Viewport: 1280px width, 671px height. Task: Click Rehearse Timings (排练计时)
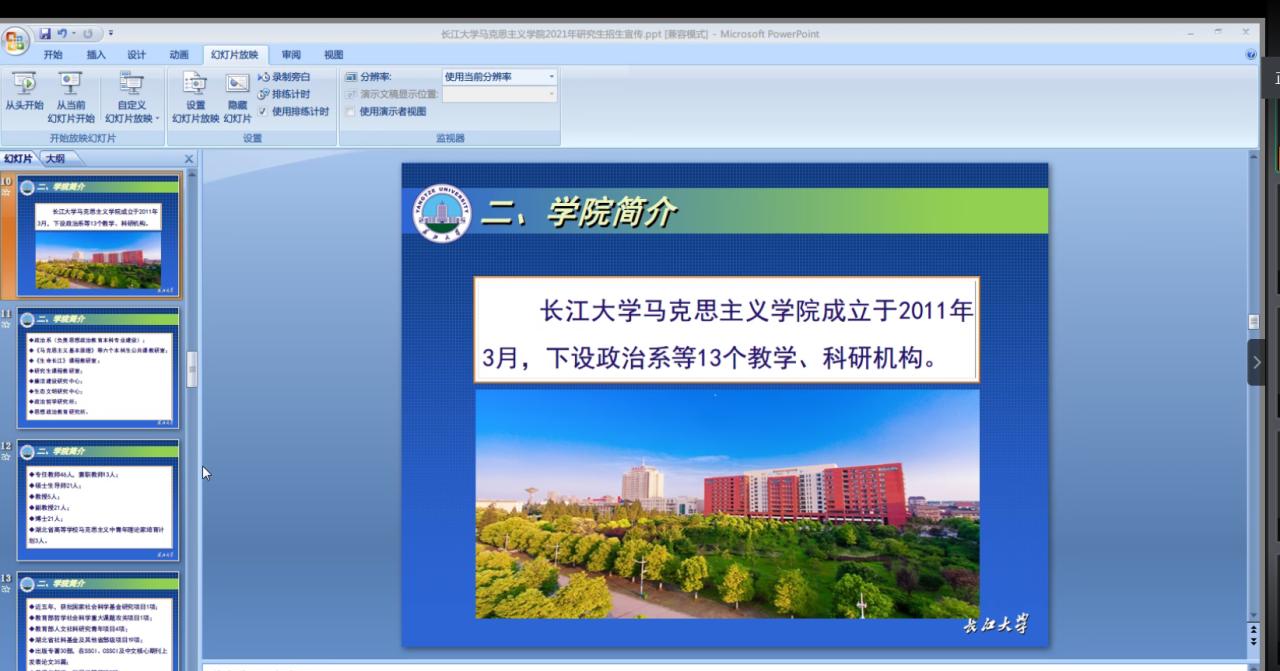tap(284, 94)
